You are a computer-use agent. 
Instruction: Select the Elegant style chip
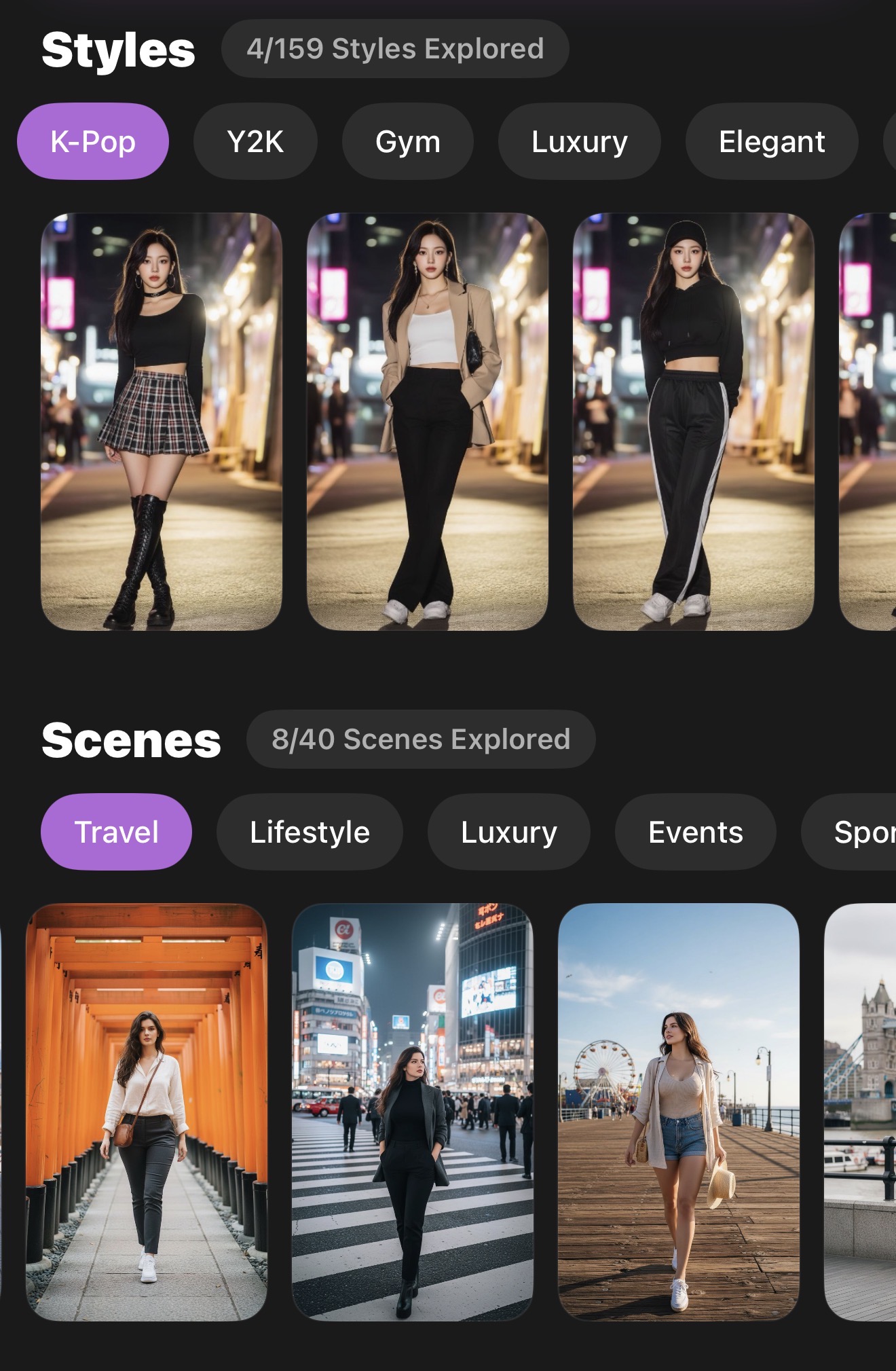[772, 141]
